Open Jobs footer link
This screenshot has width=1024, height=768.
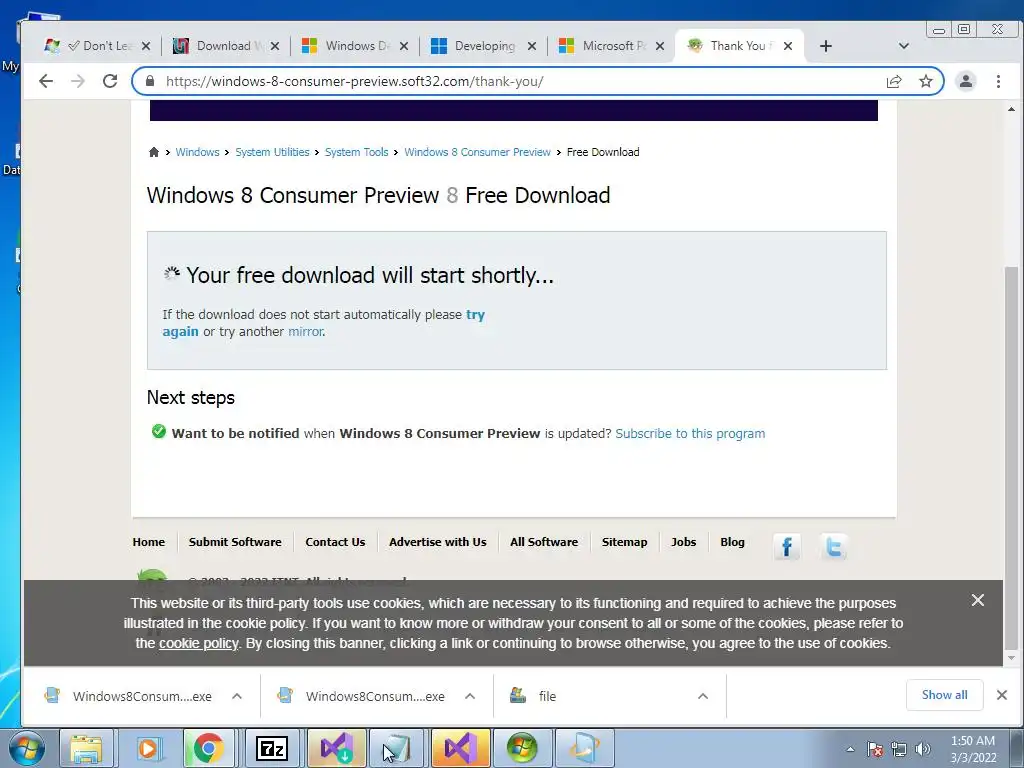coord(683,542)
